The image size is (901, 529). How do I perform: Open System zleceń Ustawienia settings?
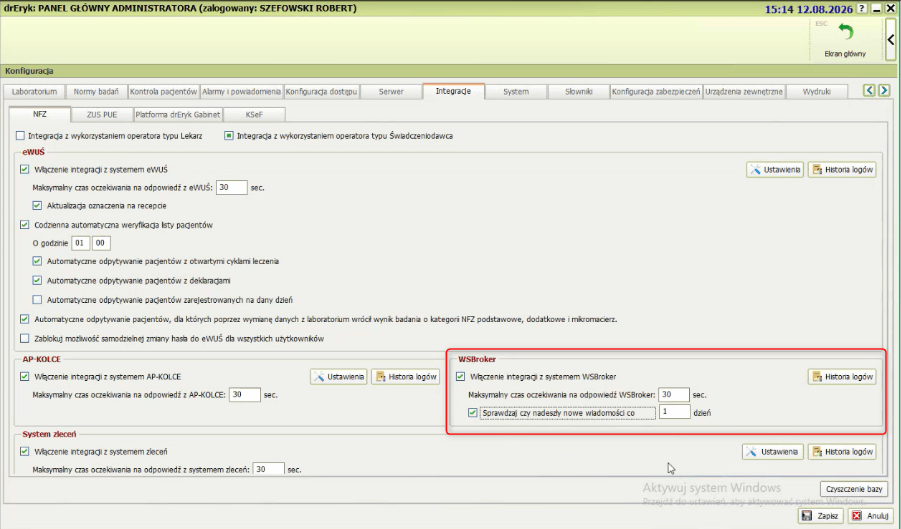click(772, 452)
